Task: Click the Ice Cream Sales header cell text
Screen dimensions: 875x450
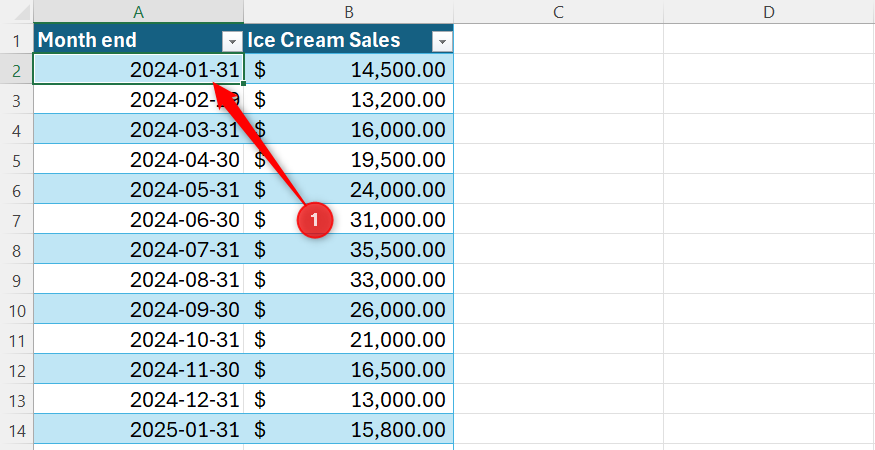Action: click(x=324, y=40)
